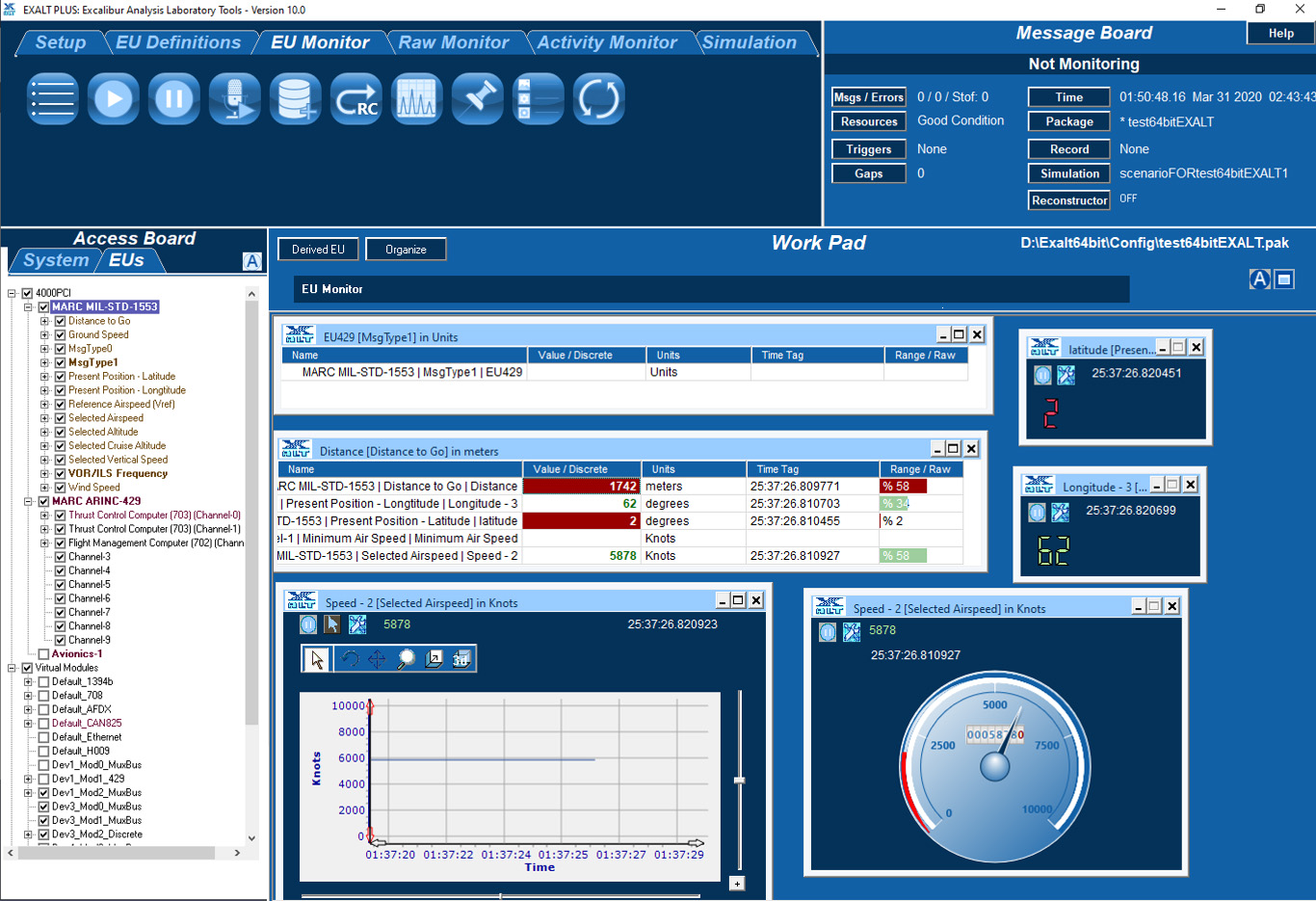Viewport: 1316px width, 901px height.
Task: Click the scale-box tool in graph toolbar
Action: [x=434, y=659]
